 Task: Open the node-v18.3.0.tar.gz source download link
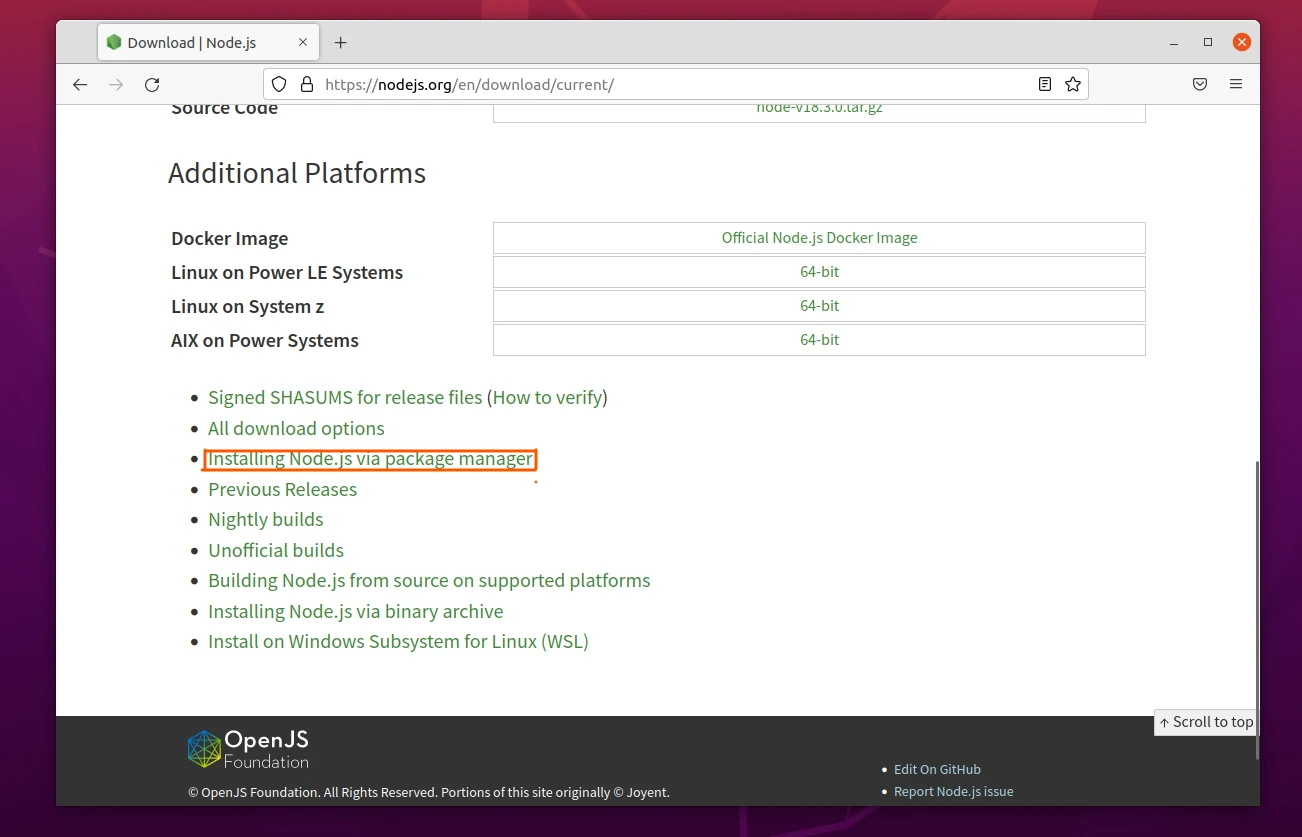tap(819, 107)
